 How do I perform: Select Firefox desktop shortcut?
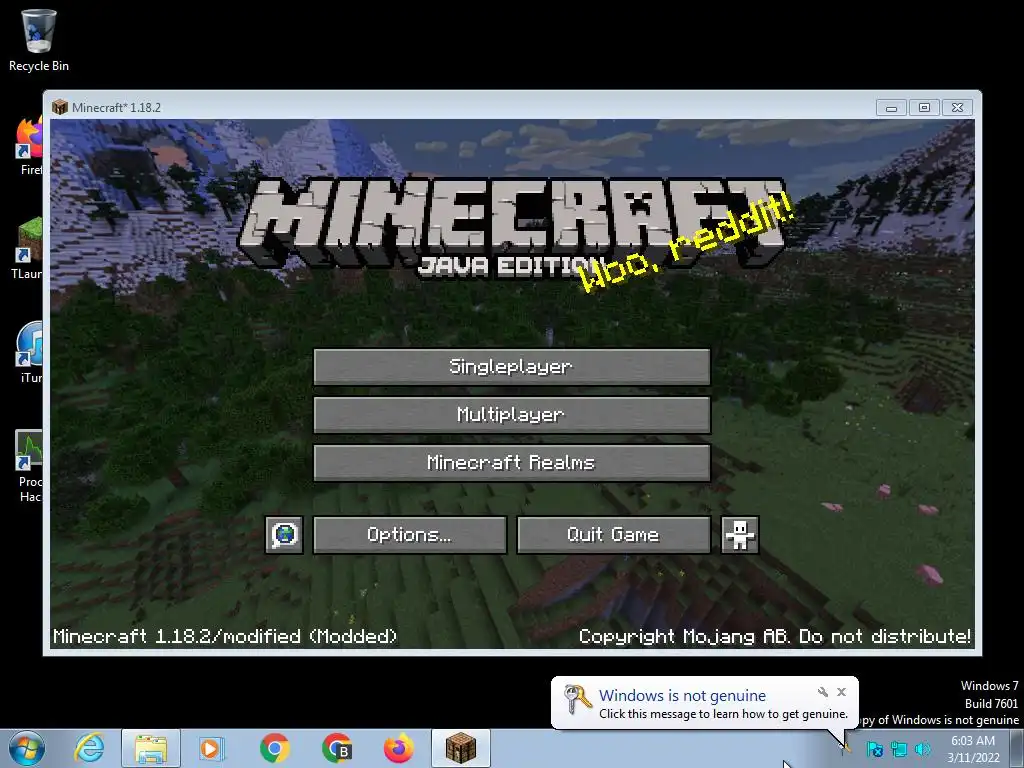tap(29, 147)
